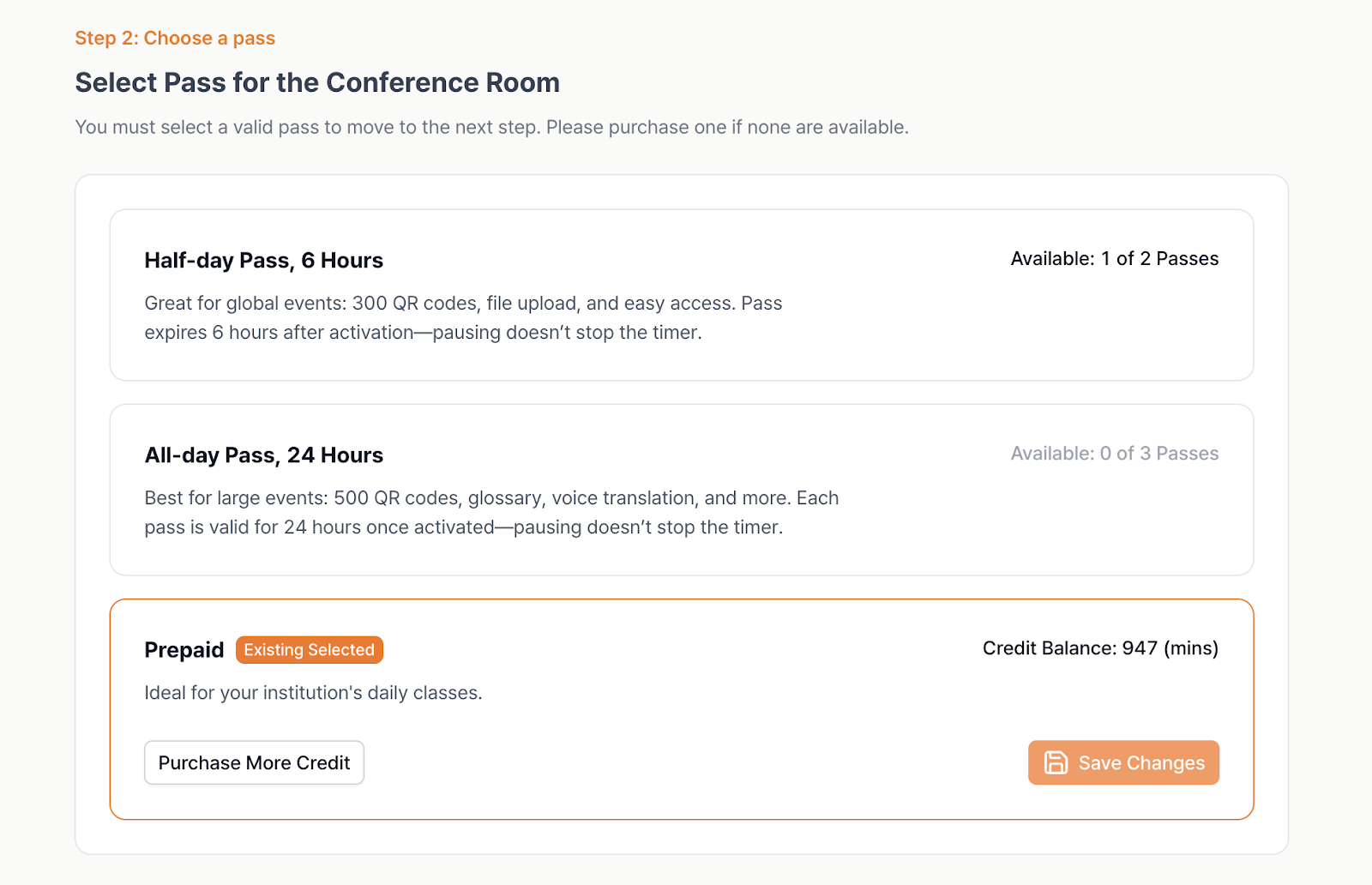Click Available: 1 of 2 Passes label

[1114, 259]
